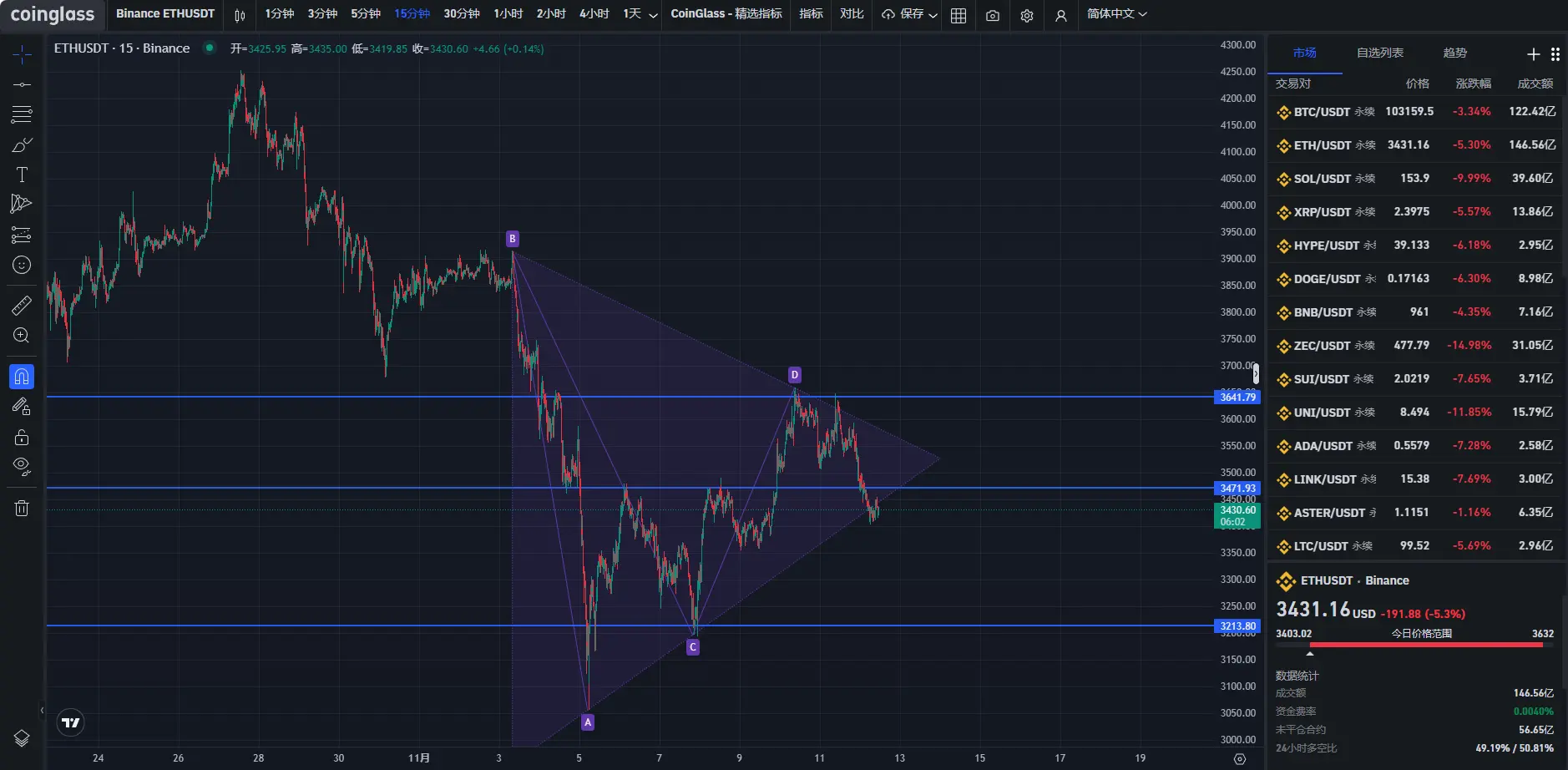The width and height of the screenshot is (1568, 770).
Task: Open the layout grid selector
Action: pyautogui.click(x=959, y=15)
